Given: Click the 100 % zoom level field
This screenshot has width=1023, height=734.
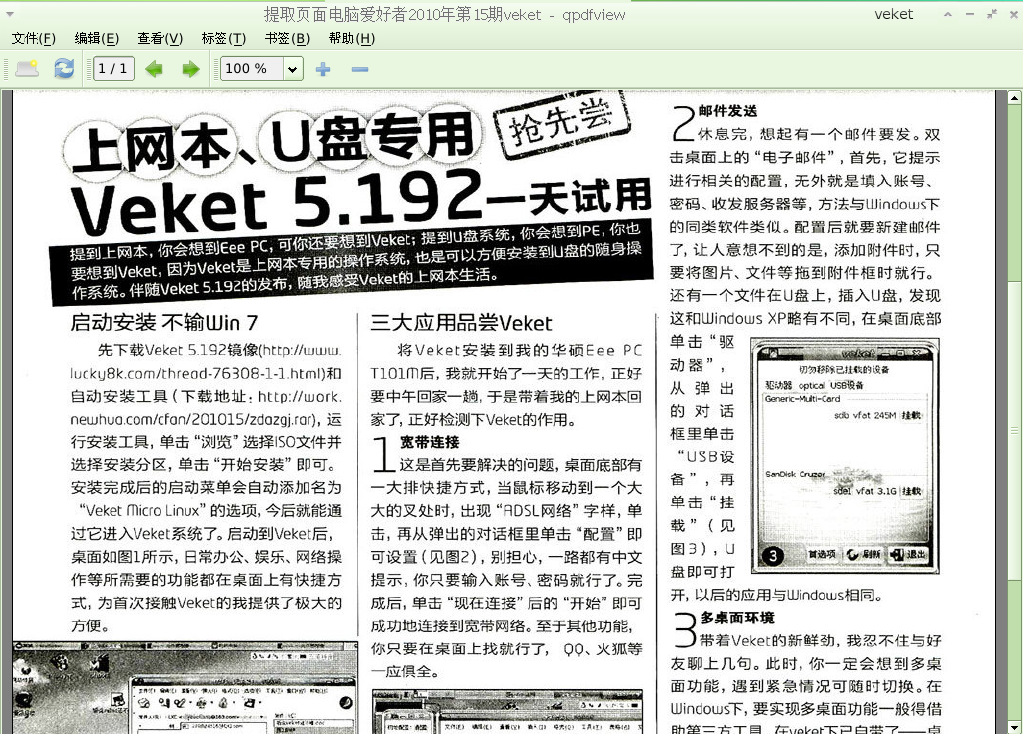Looking at the screenshot, I should [252, 69].
